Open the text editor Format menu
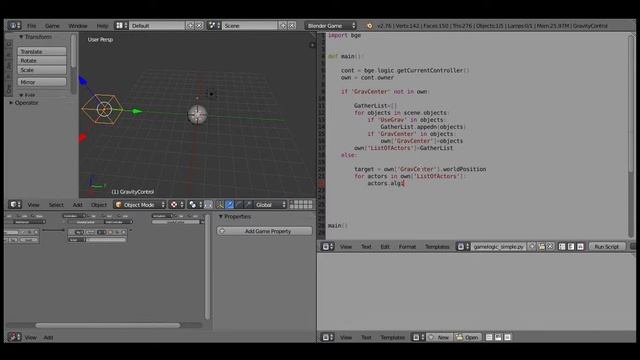Image resolution: width=640 pixels, height=360 pixels. tap(407, 247)
